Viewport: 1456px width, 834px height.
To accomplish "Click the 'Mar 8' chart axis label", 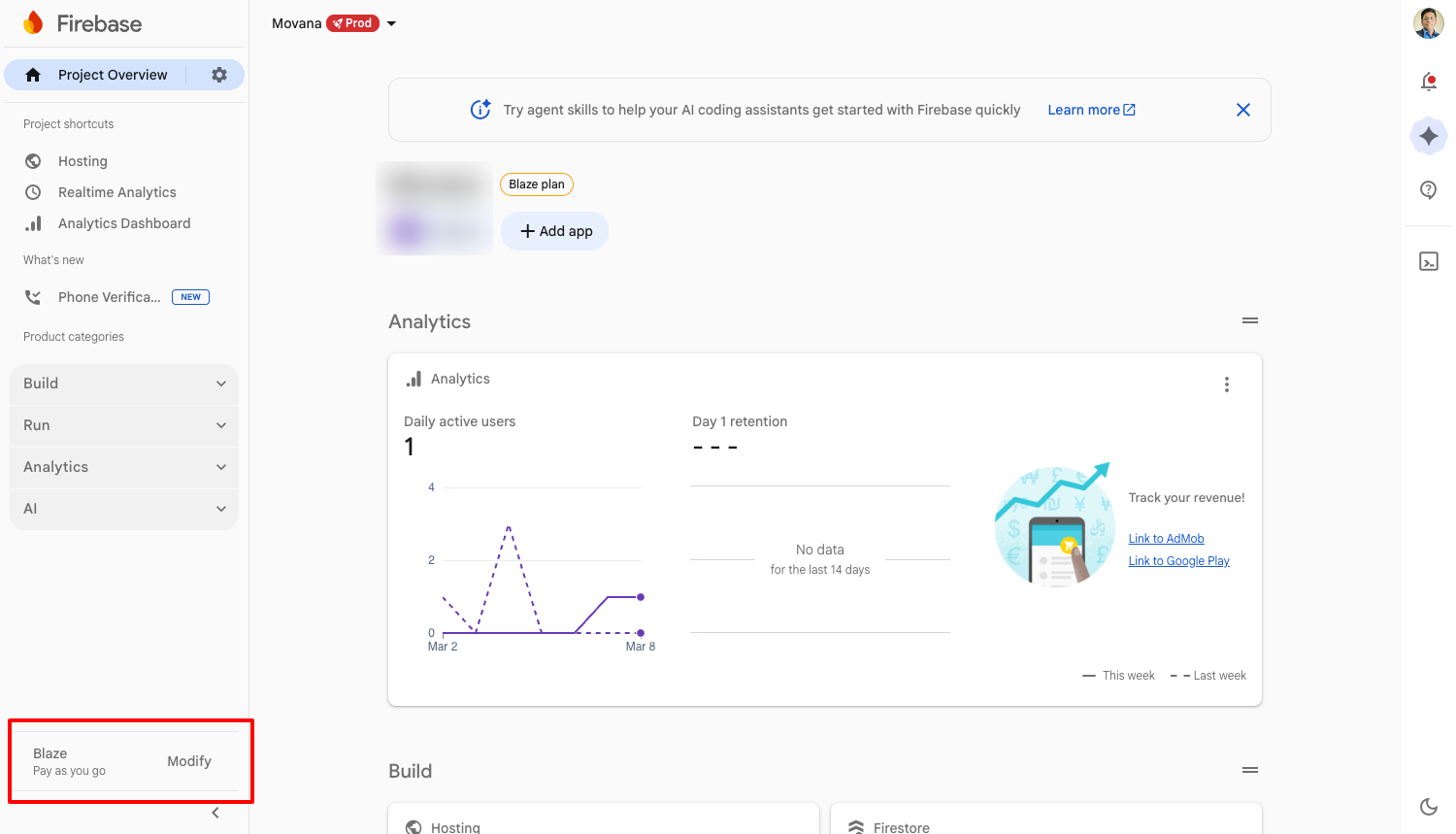I will (x=641, y=647).
